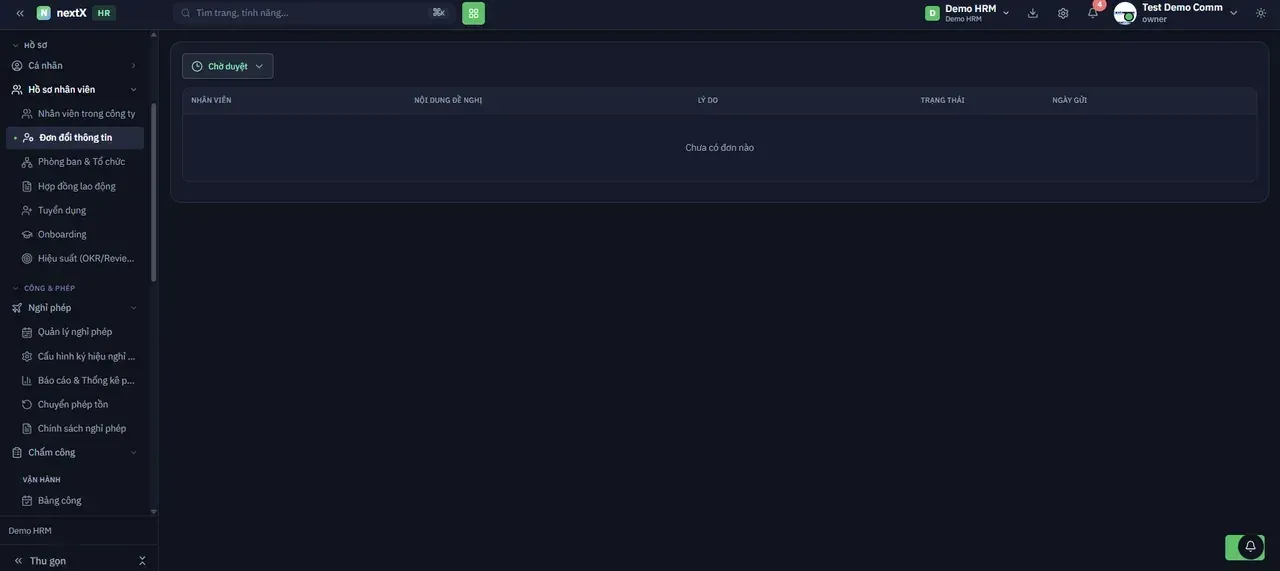Screen dimensions: 1280x571
Task: Click icon beside Tuyển dụng
Action: (x=27, y=210)
